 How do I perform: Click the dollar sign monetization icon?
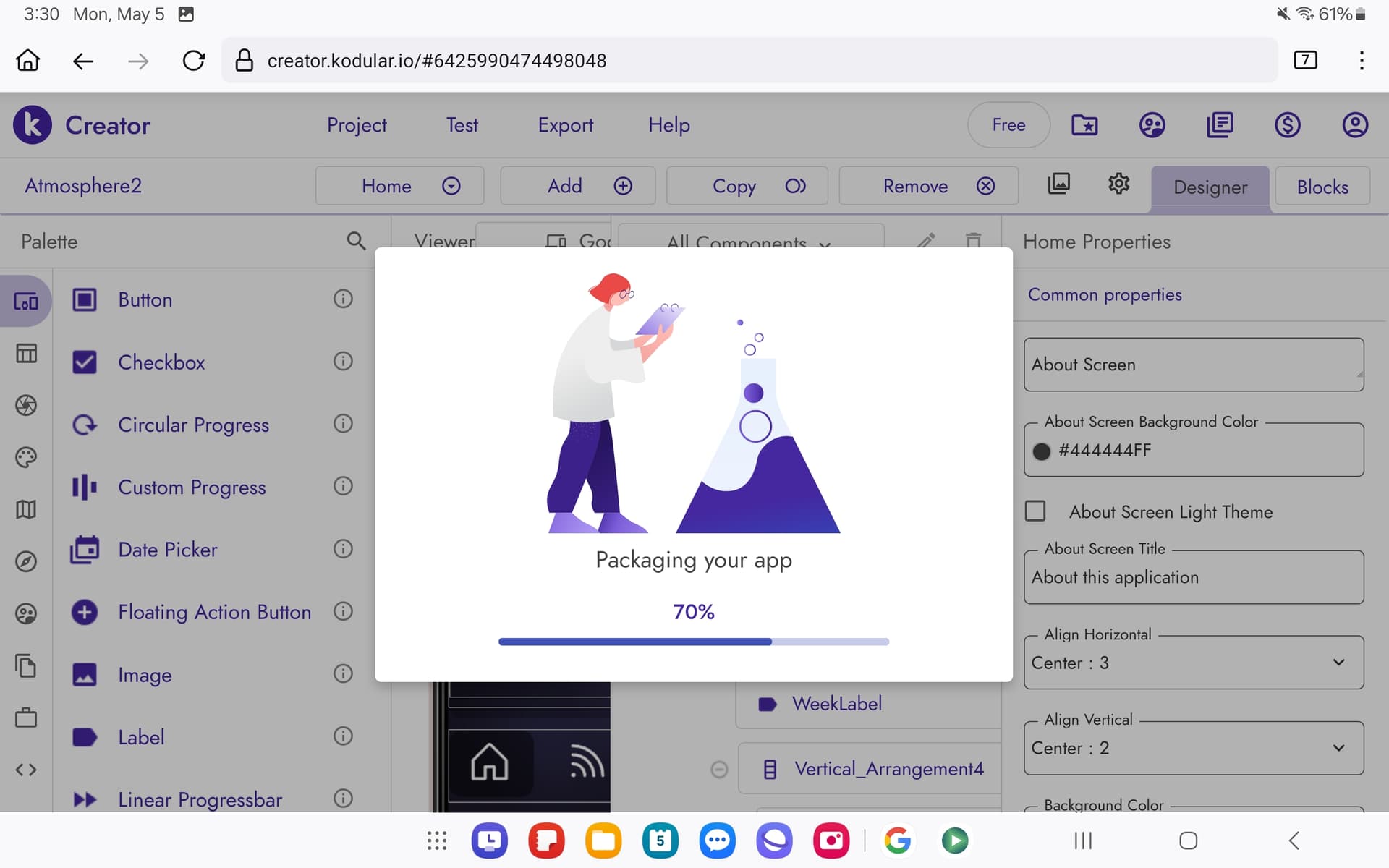pos(1287,125)
